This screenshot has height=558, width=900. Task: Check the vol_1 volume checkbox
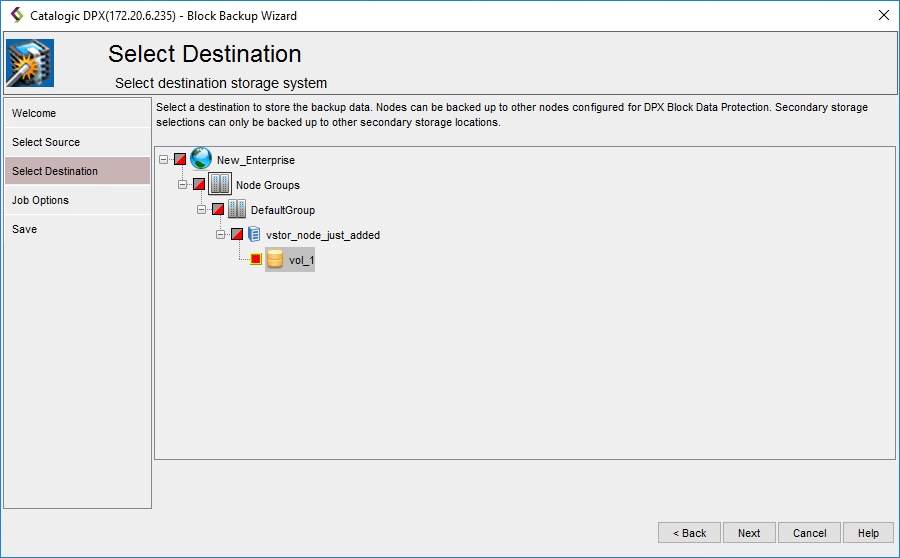click(256, 260)
